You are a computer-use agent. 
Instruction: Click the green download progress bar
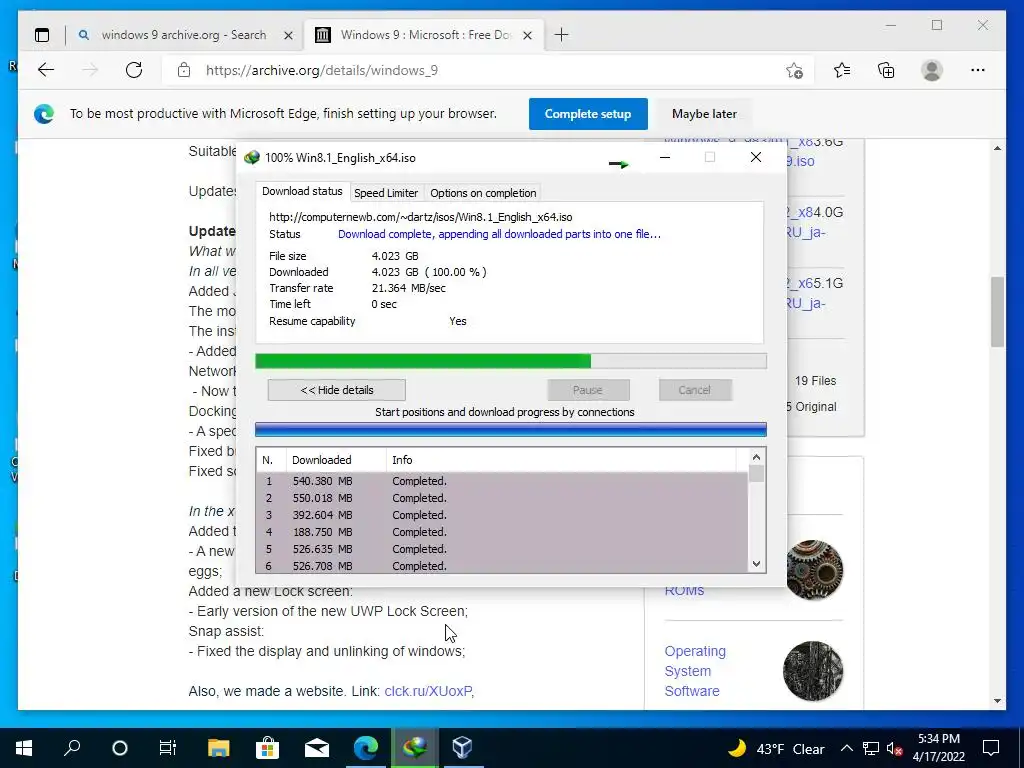coord(511,360)
